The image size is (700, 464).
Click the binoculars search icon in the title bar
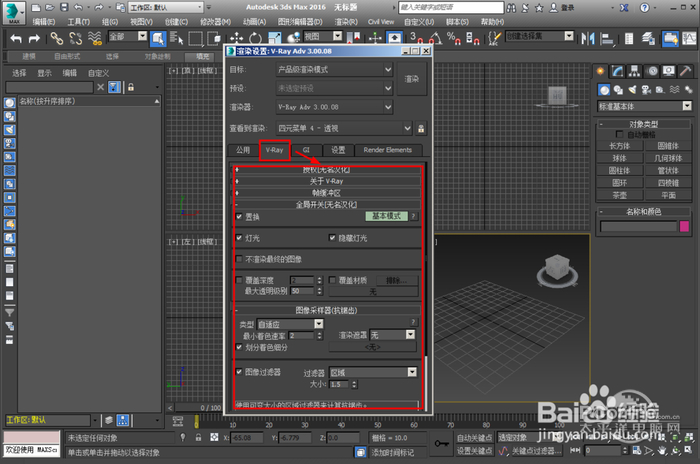tap(512, 8)
